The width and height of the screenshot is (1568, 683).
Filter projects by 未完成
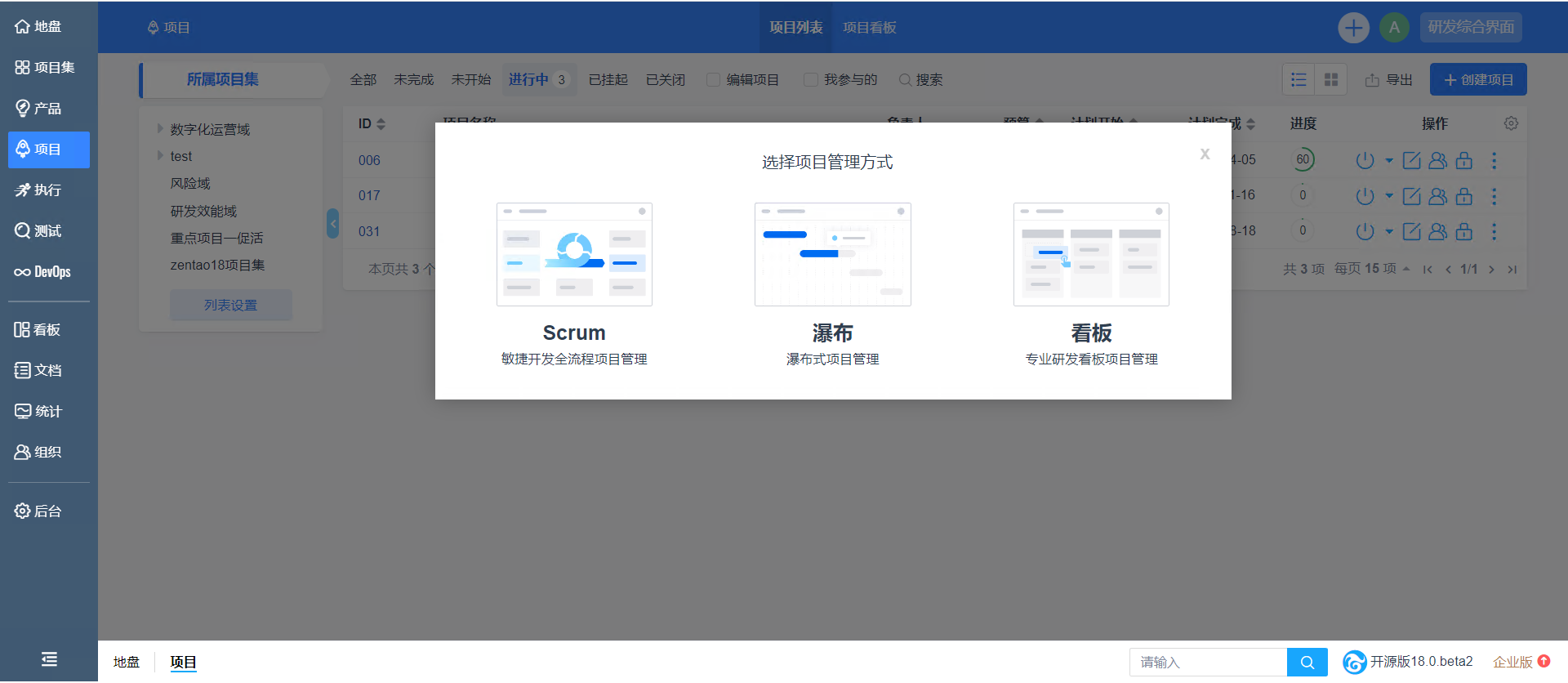414,80
